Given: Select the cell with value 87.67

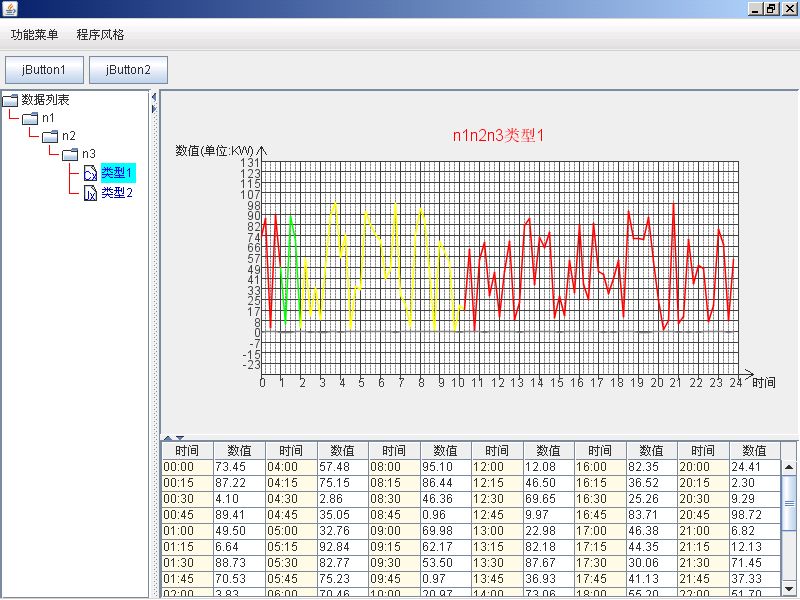Looking at the screenshot, I should pyautogui.click(x=548, y=563).
